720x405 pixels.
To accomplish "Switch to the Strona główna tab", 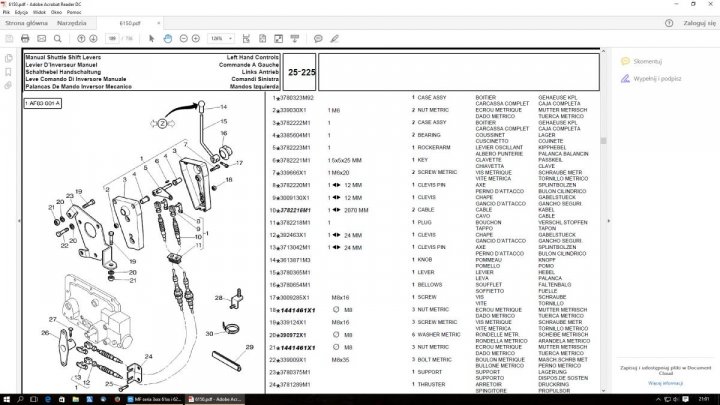I will tap(25, 21).
